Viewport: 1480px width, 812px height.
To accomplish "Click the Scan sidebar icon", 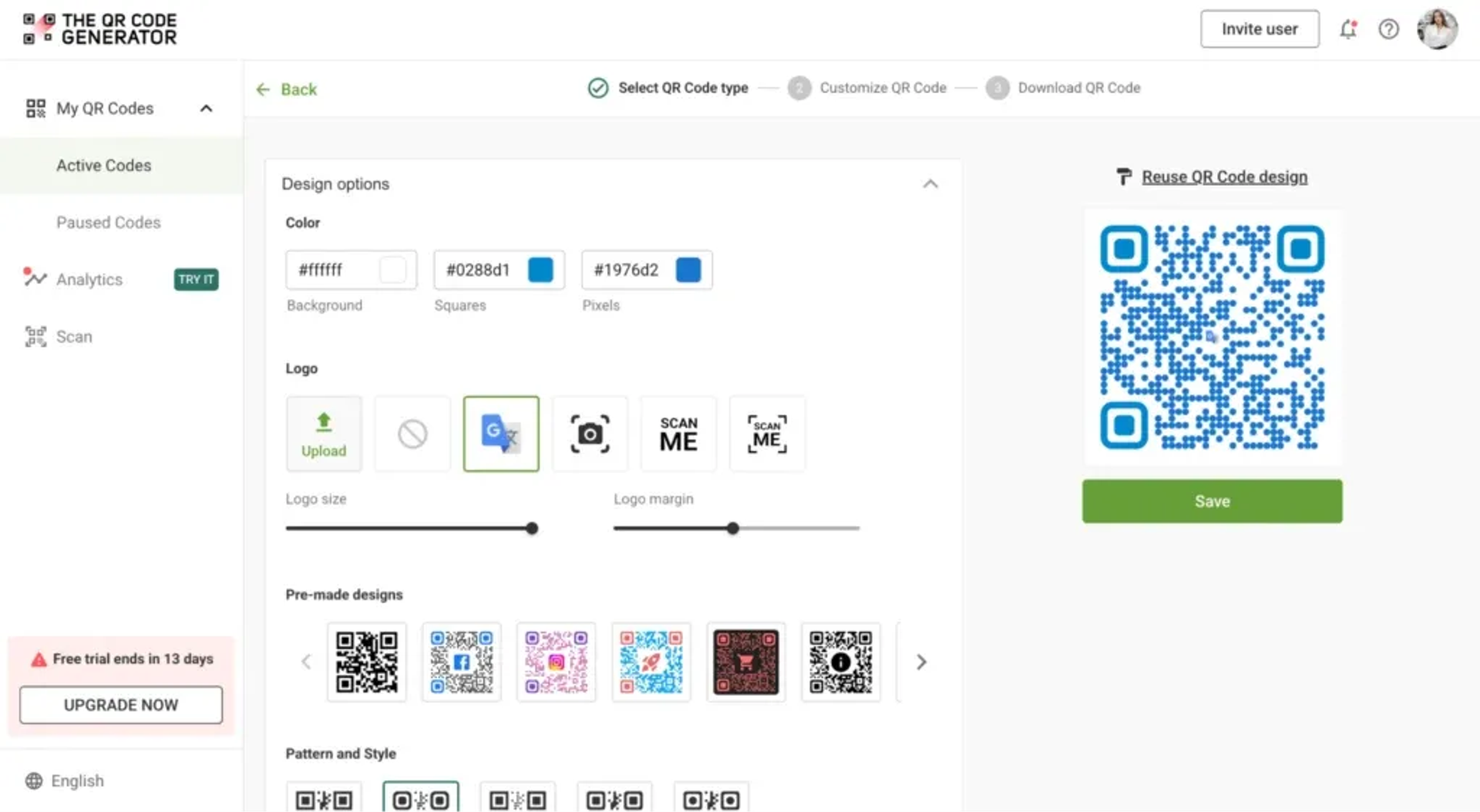I will 35,337.
